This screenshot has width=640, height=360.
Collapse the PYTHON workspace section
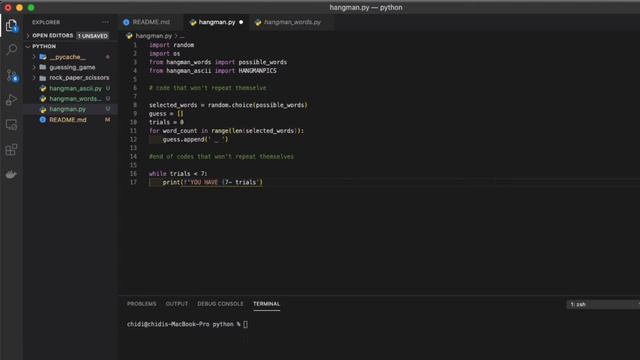coord(28,46)
